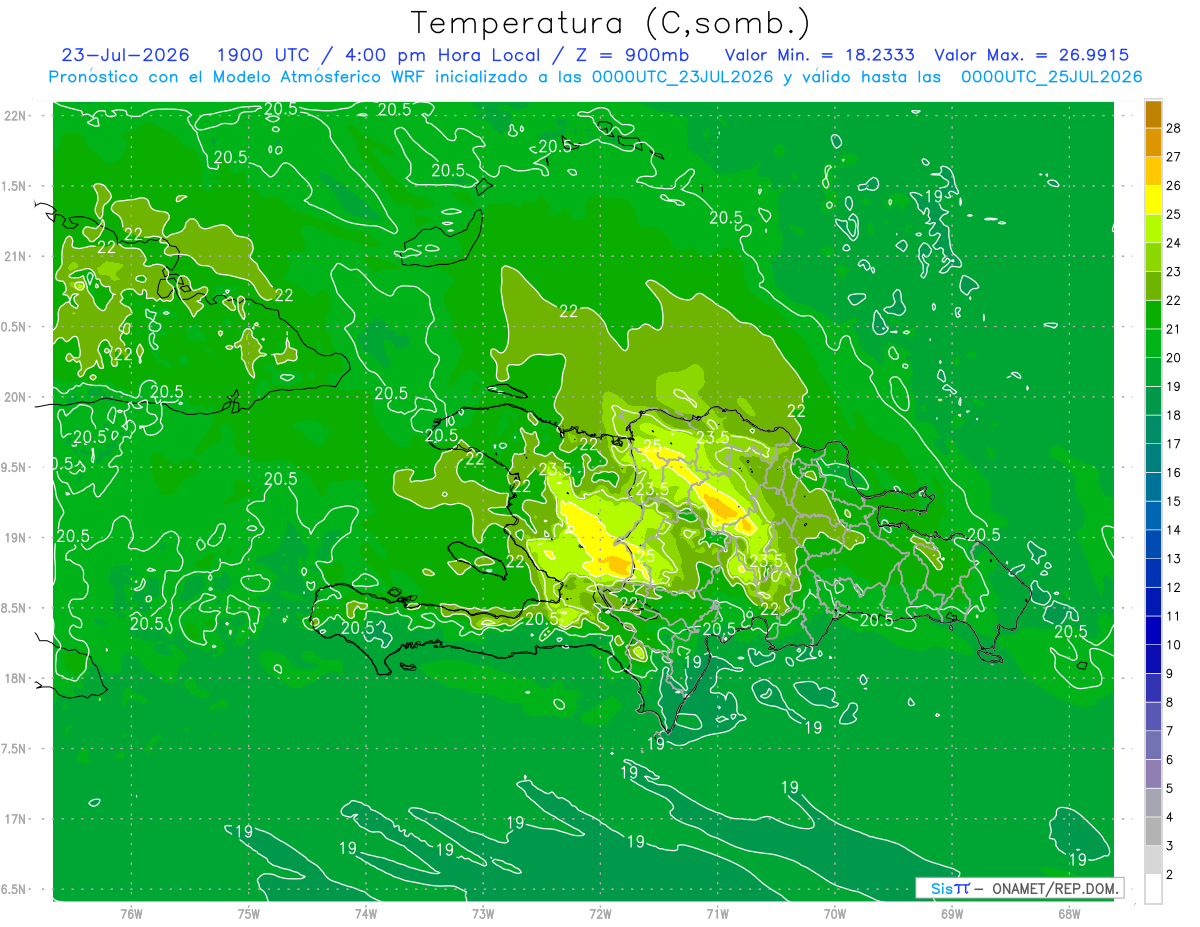Image resolution: width=1200 pixels, height=927 pixels.
Task: Click legend swatch between 22 and 23
Action: 1153,286
